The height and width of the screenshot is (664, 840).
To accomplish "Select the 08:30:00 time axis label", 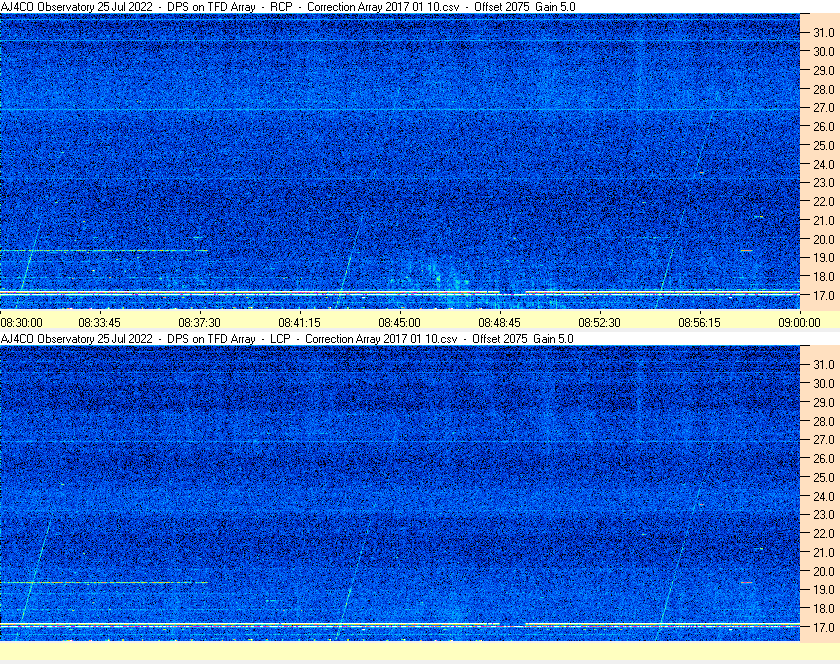I will coord(21,323).
